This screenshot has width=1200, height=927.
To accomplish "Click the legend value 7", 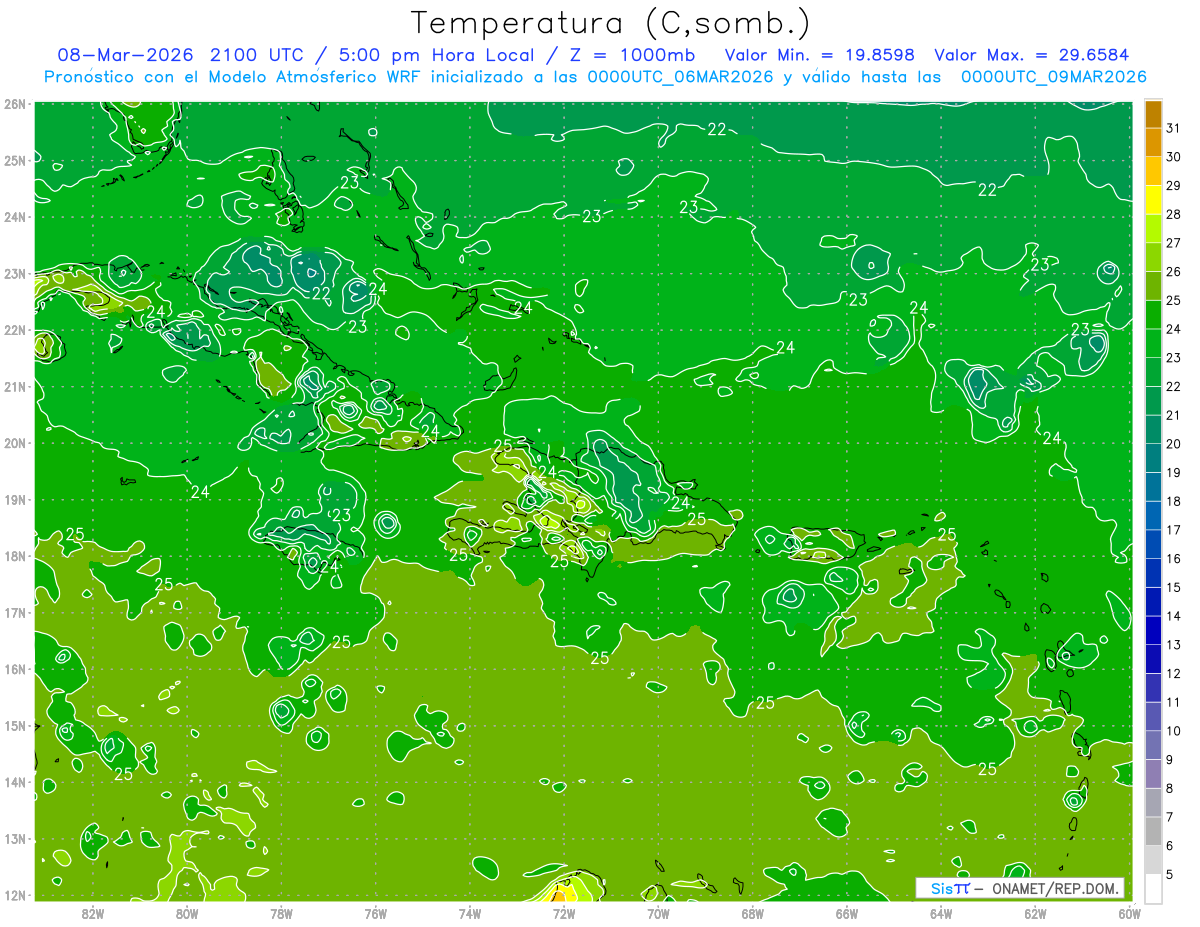I will click(1171, 817).
